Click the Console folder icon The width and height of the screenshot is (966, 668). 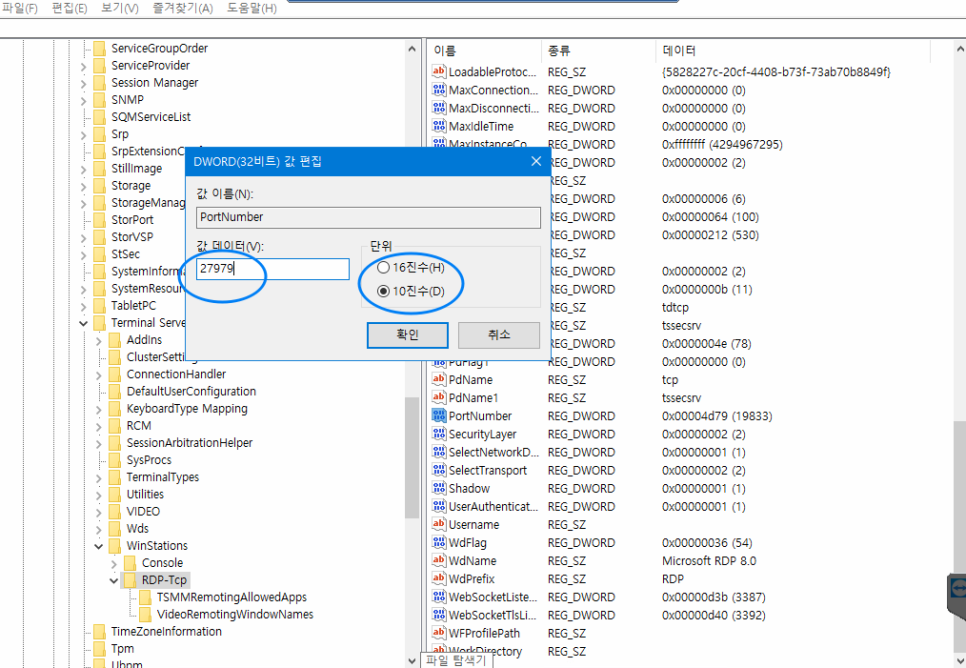pos(129,563)
